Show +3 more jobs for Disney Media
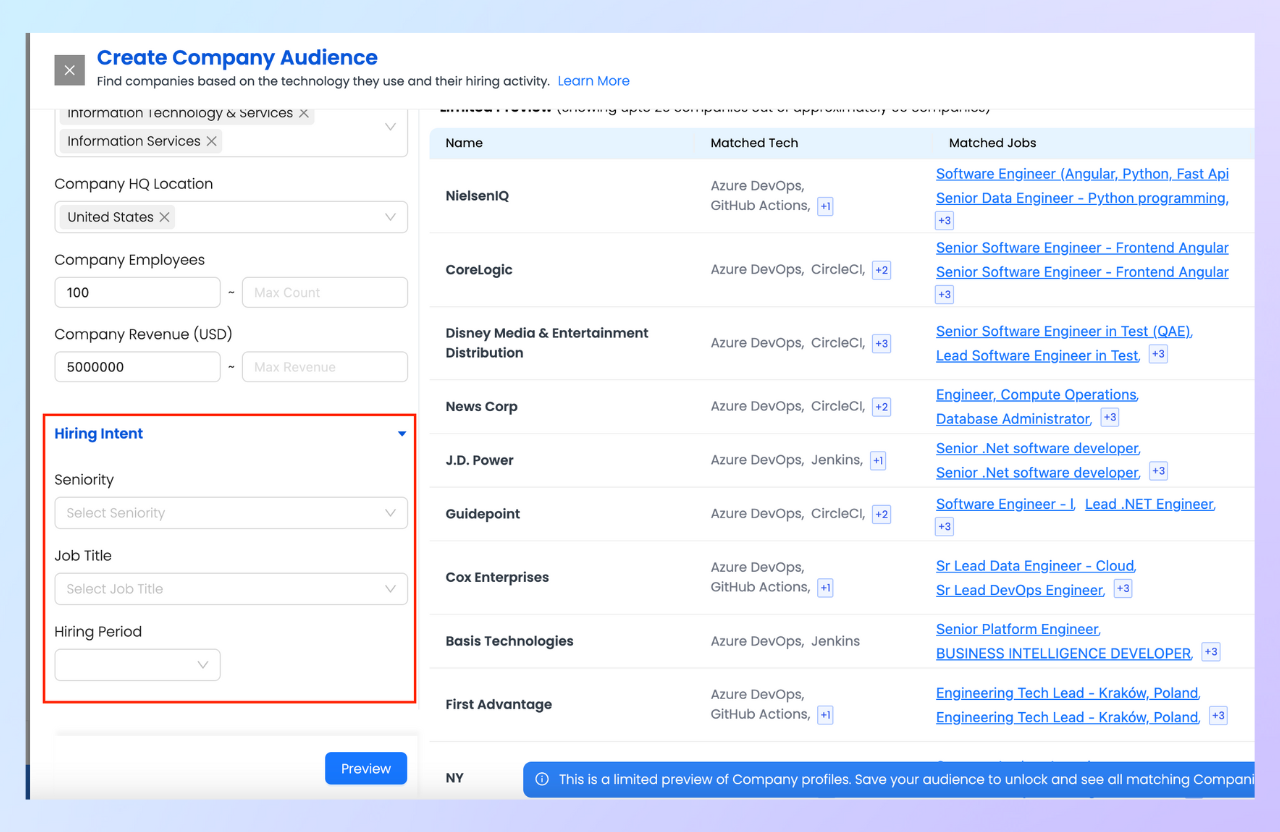 click(x=1157, y=354)
